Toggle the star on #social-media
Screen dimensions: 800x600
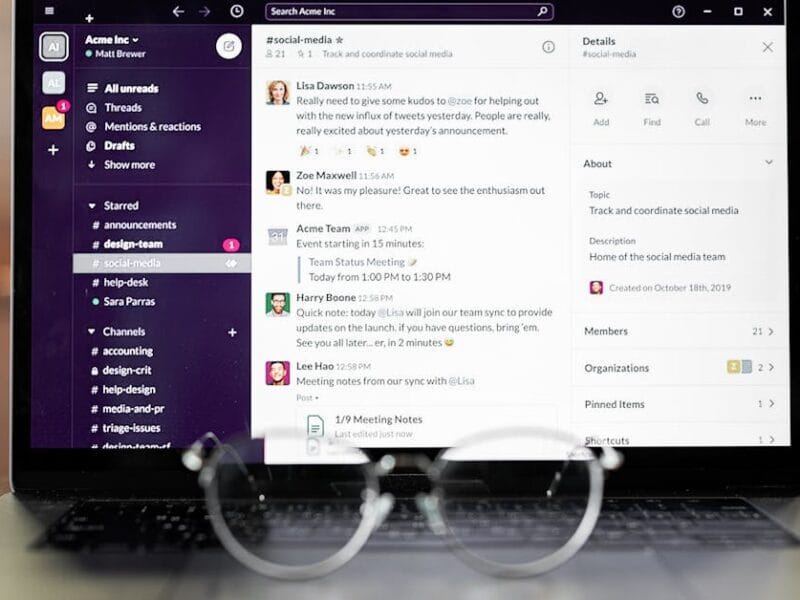[x=340, y=40]
